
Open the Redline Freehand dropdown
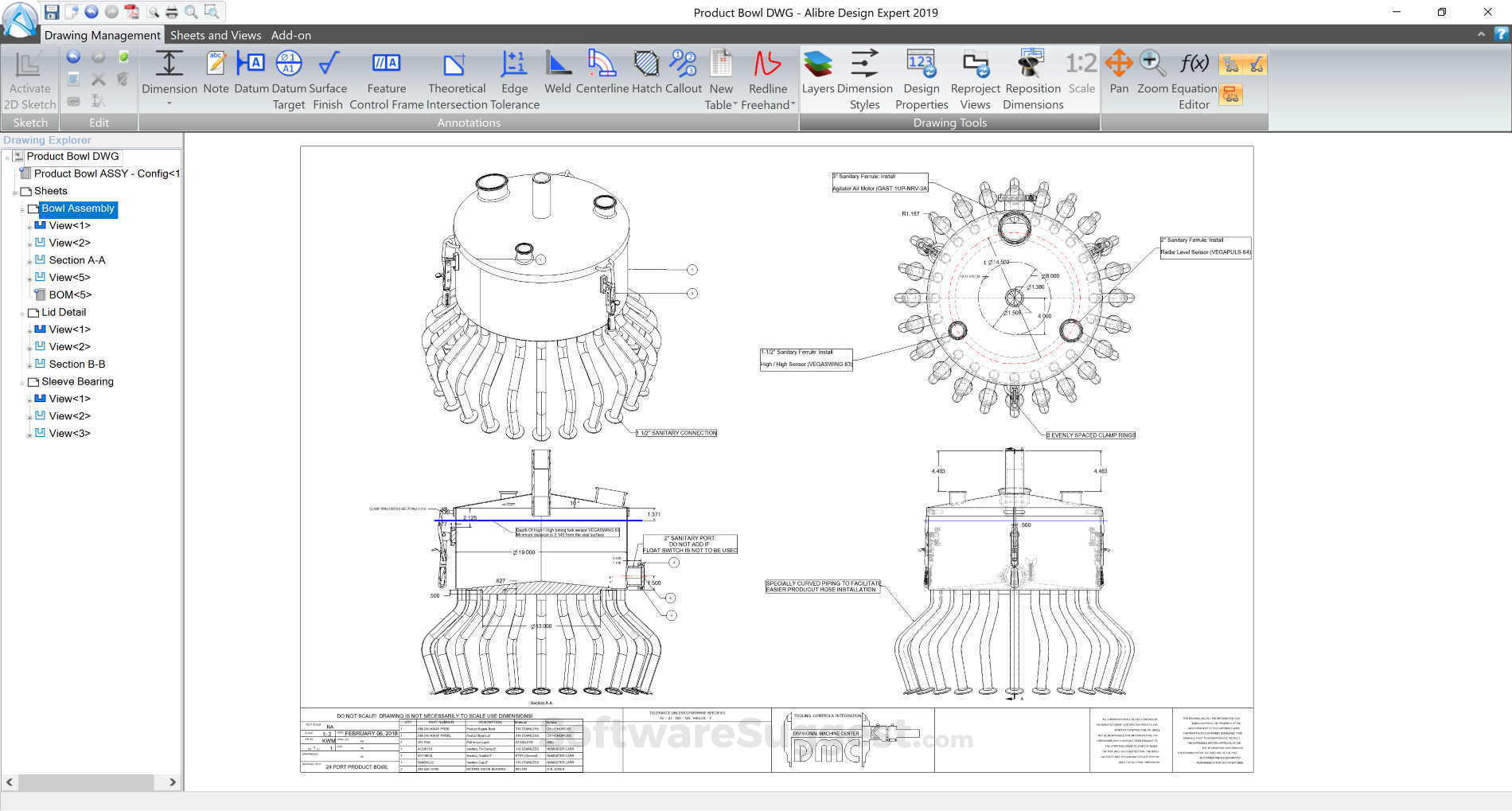pos(793,104)
